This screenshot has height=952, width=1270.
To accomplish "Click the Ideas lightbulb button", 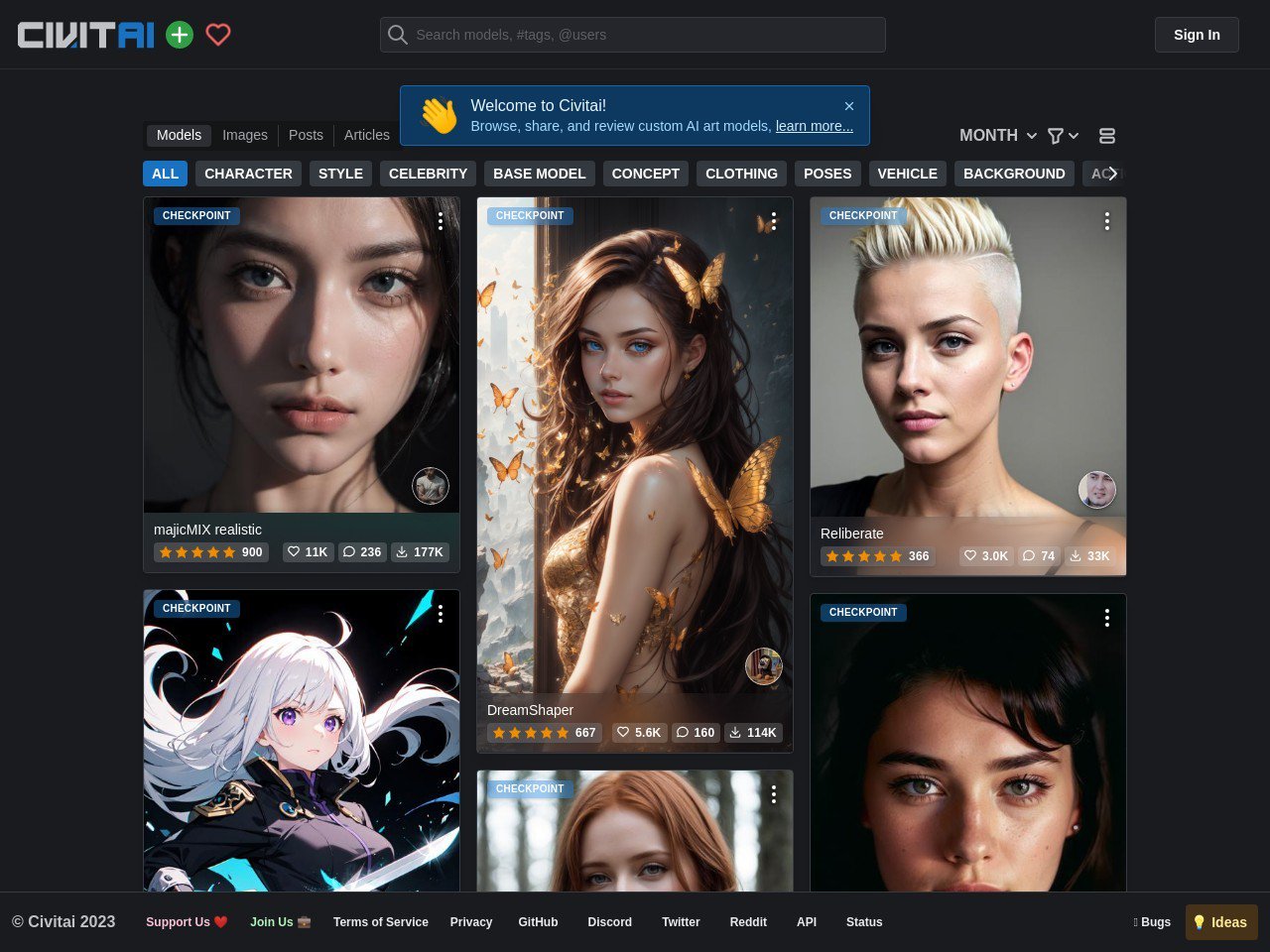I will pyautogui.click(x=1221, y=922).
